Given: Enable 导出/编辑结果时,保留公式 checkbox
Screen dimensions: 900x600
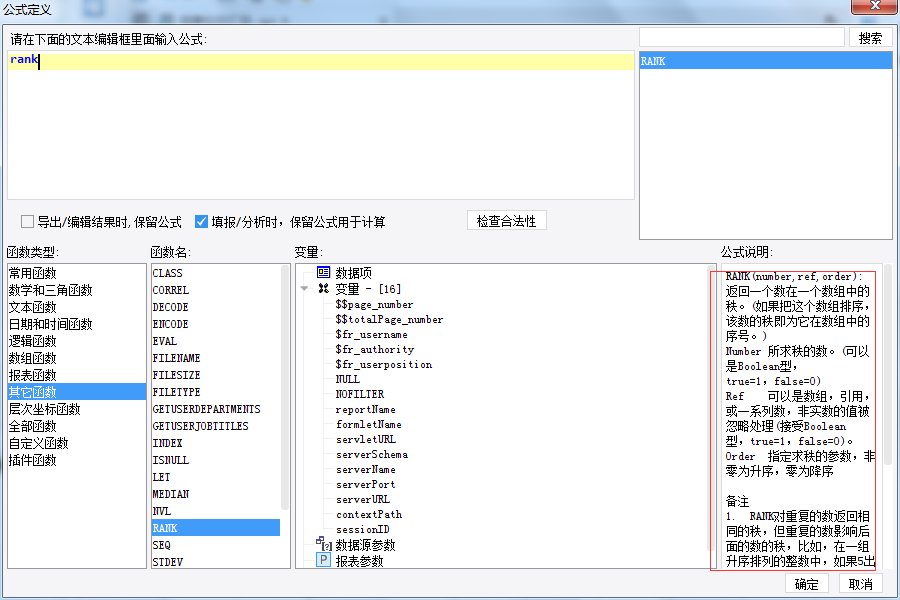Looking at the screenshot, I should pos(27,222).
